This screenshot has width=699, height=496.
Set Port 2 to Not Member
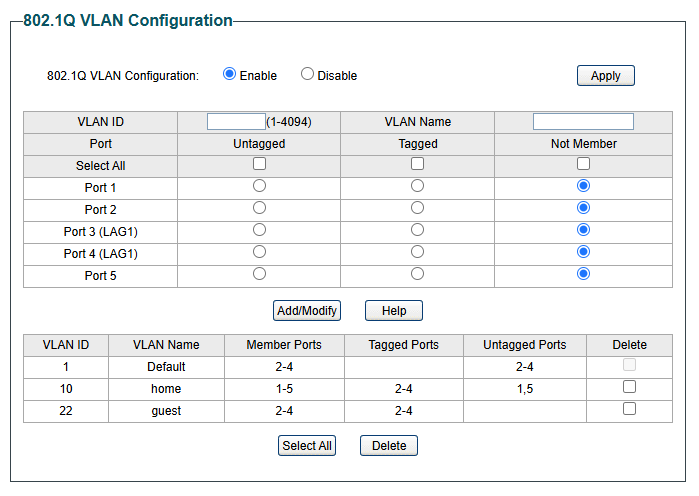pos(583,208)
